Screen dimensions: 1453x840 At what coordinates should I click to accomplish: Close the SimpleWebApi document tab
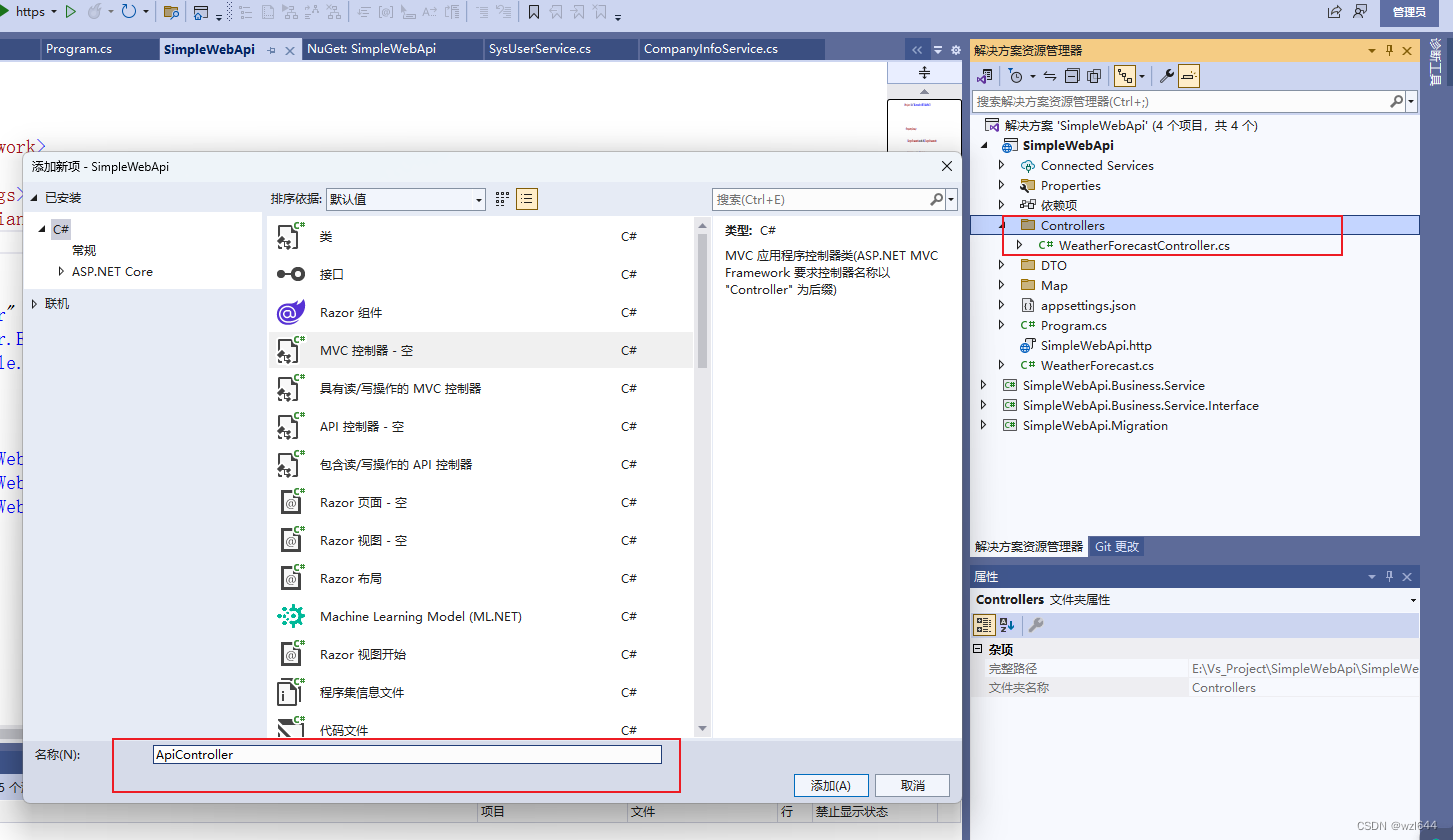pos(291,50)
